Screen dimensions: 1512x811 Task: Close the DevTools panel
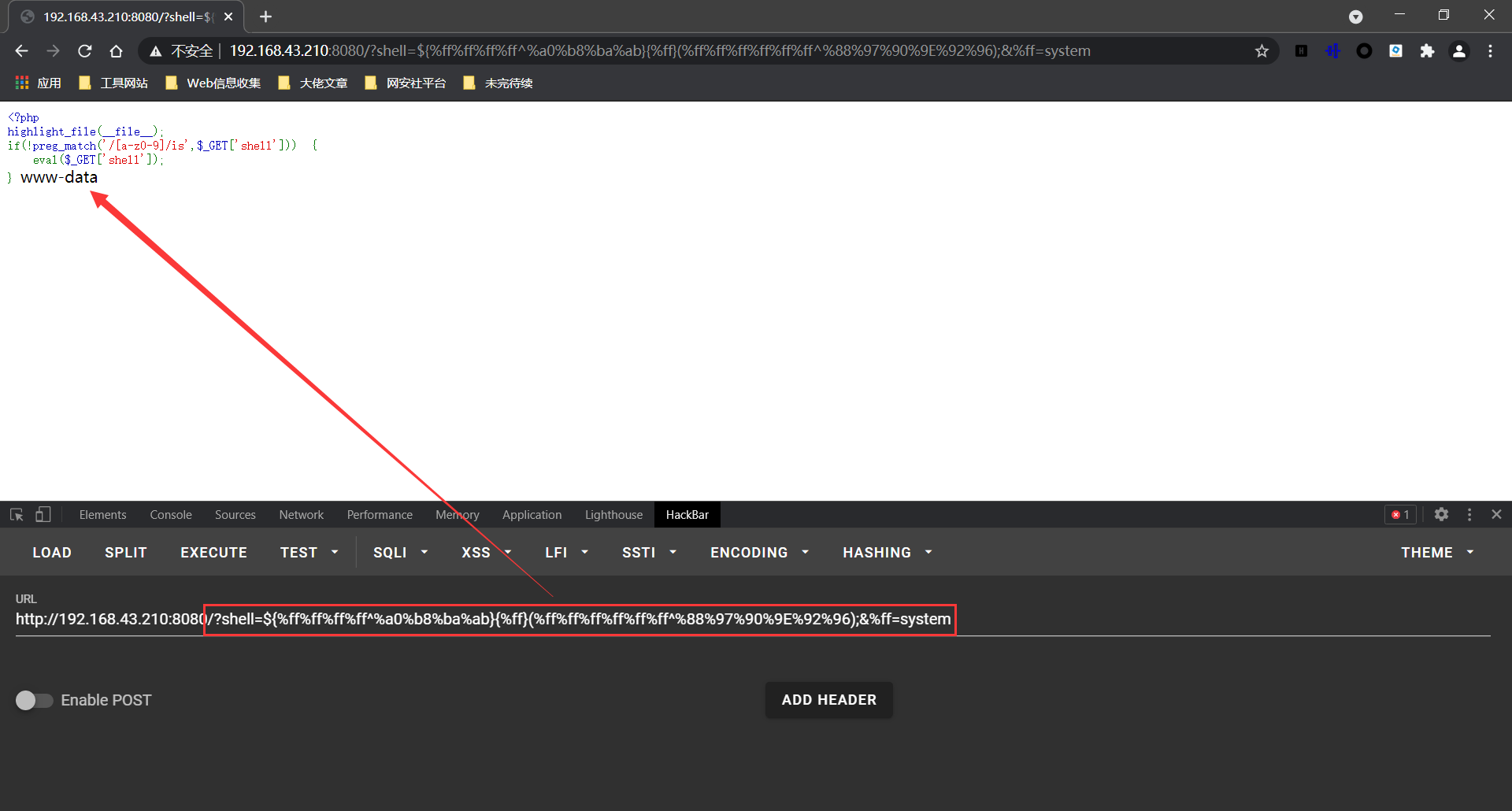(x=1496, y=514)
